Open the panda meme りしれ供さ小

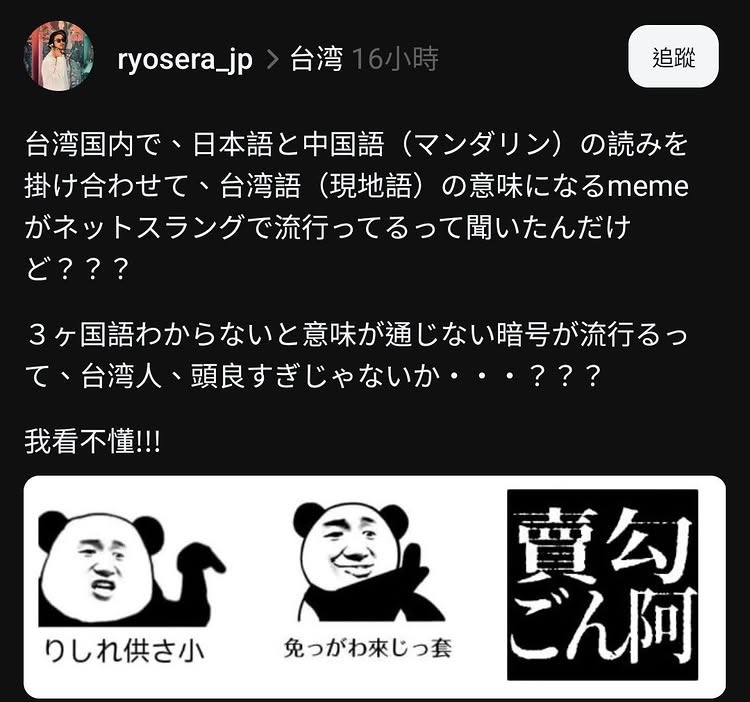(132, 588)
